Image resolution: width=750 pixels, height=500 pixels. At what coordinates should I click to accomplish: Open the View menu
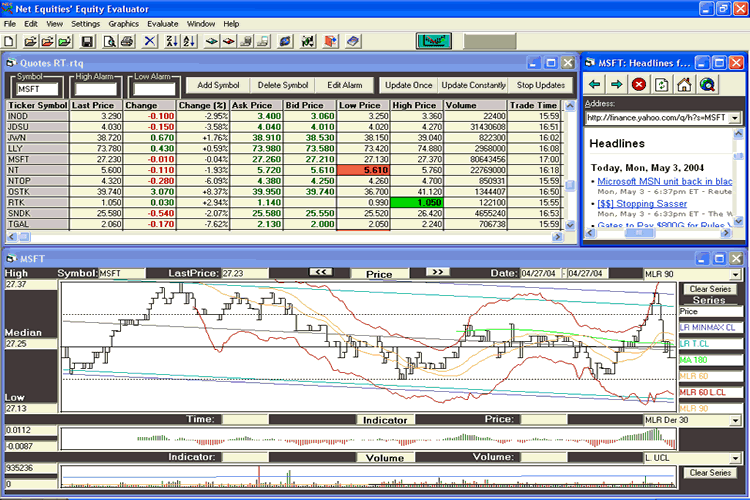pyautogui.click(x=54, y=23)
